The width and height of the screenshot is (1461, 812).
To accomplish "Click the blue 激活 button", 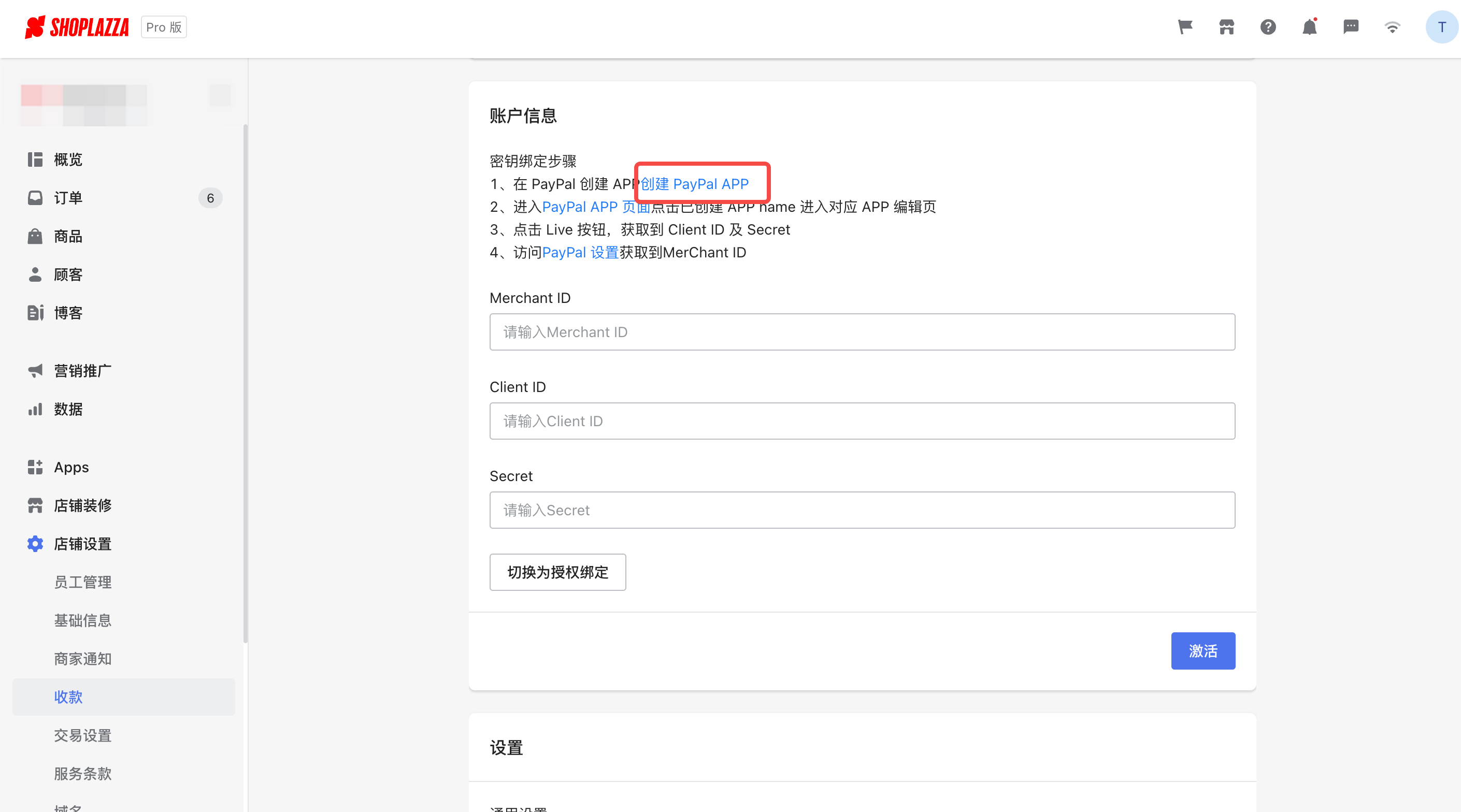I will pos(1203,650).
